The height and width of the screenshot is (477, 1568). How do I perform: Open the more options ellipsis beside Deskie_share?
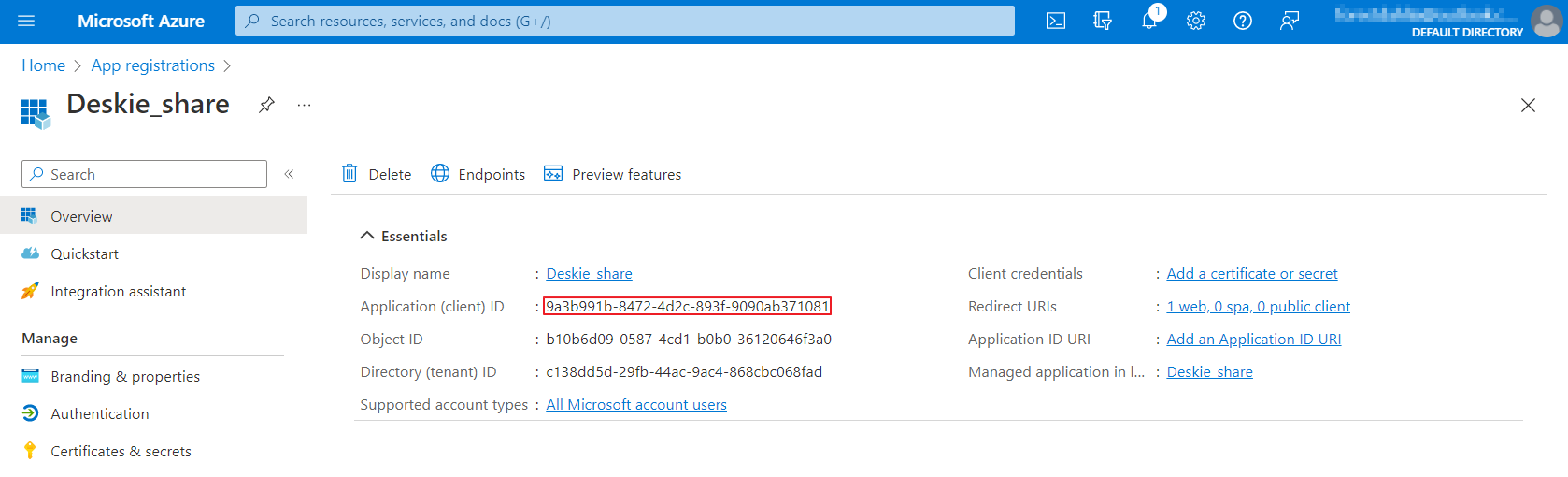point(304,105)
